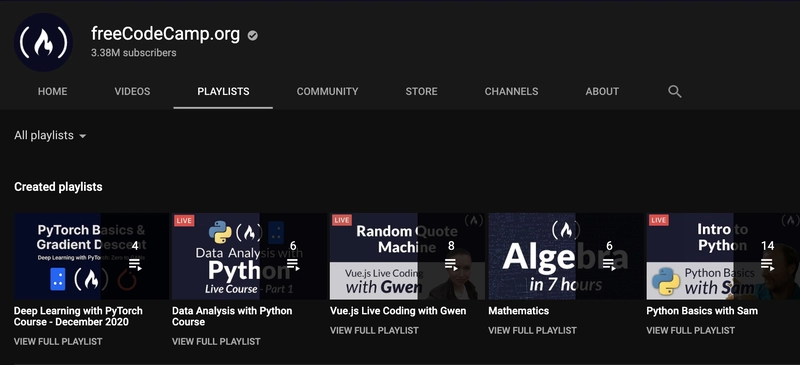Screen dimensions: 800x365
Task: Click playlist queue icon on Data Analysis thumbnail
Action: coord(293,264)
